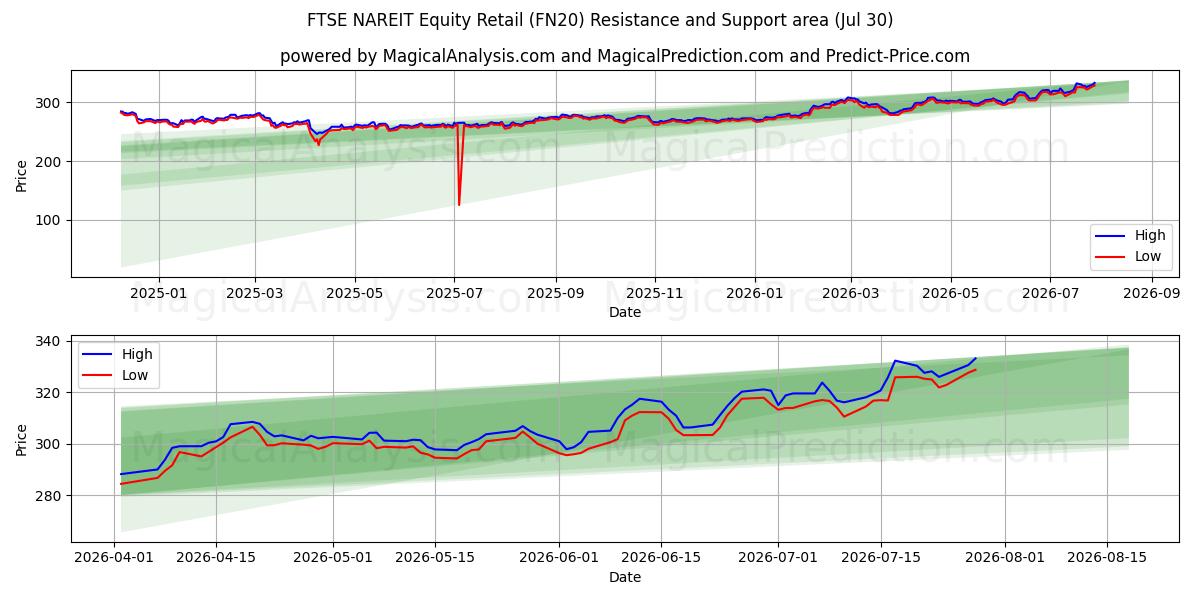The width and height of the screenshot is (1200, 600).
Task: Click 'Low' in the top chart legend
Action: click(1148, 256)
